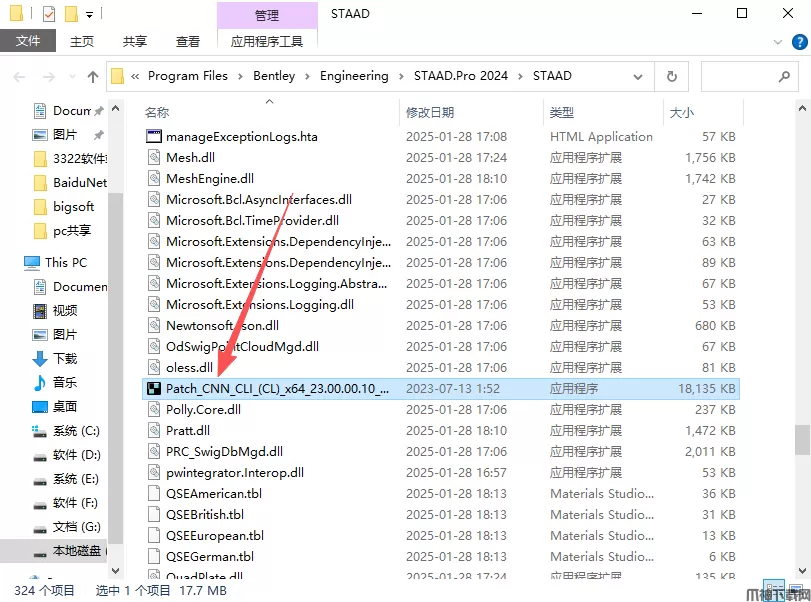Click the 桌面 desktop icon
Screen dimensions: 811x602
coord(40,407)
